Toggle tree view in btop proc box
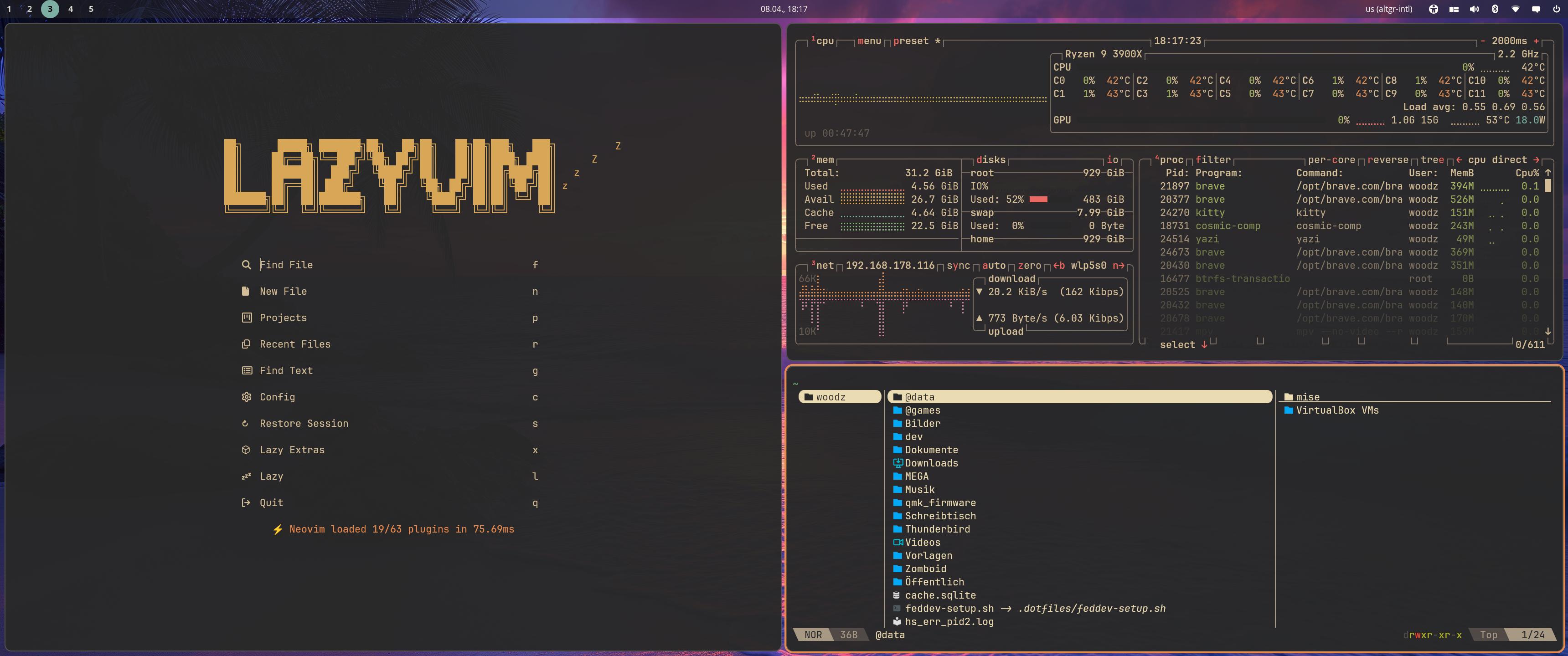Viewport: 1568px width, 656px height. (1432, 159)
